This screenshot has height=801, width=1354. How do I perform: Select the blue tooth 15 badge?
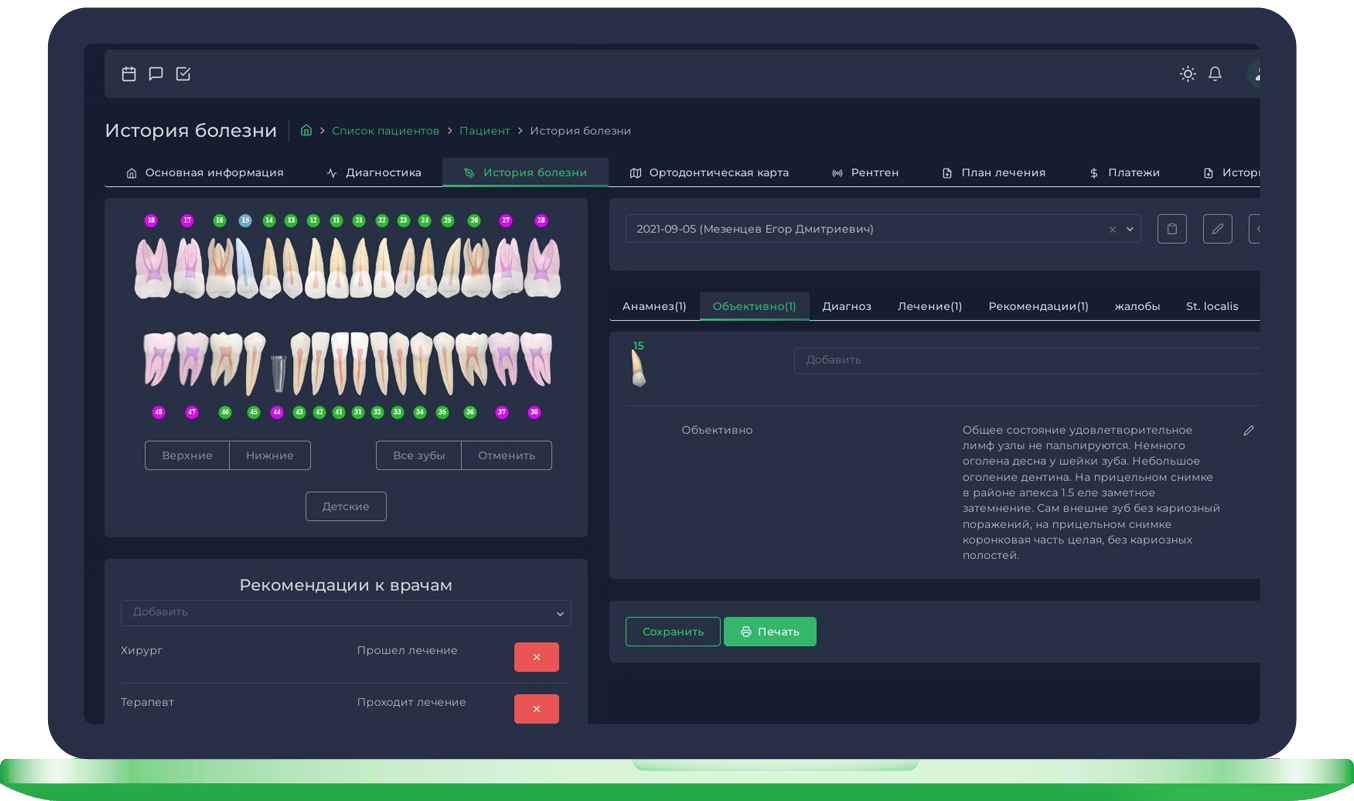point(245,220)
